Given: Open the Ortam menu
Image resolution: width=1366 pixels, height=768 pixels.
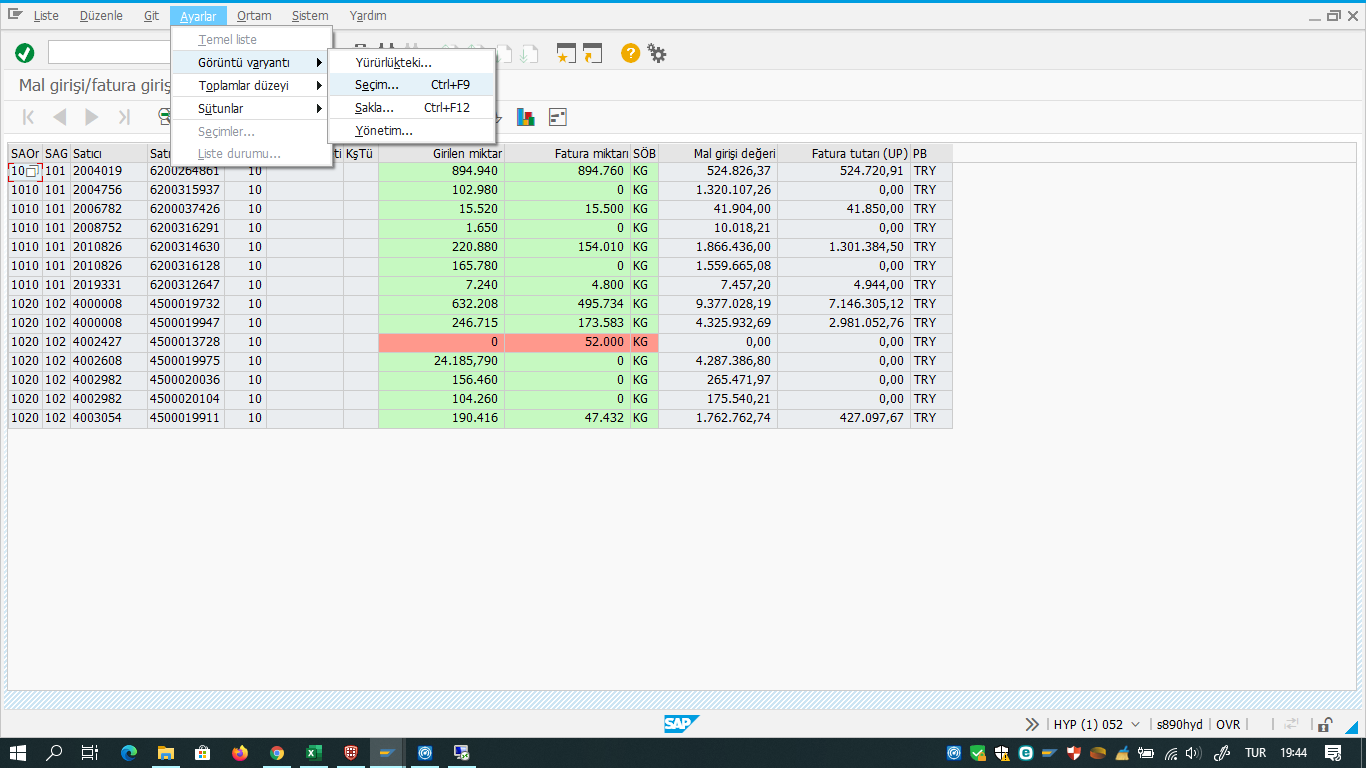Looking at the screenshot, I should click(254, 16).
